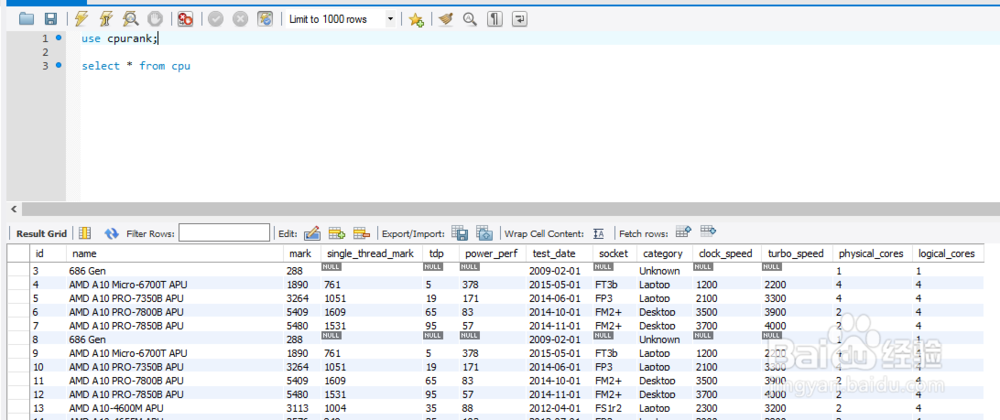Execute the whole script with lightning bolt
The image size is (1000, 420).
click(81, 19)
